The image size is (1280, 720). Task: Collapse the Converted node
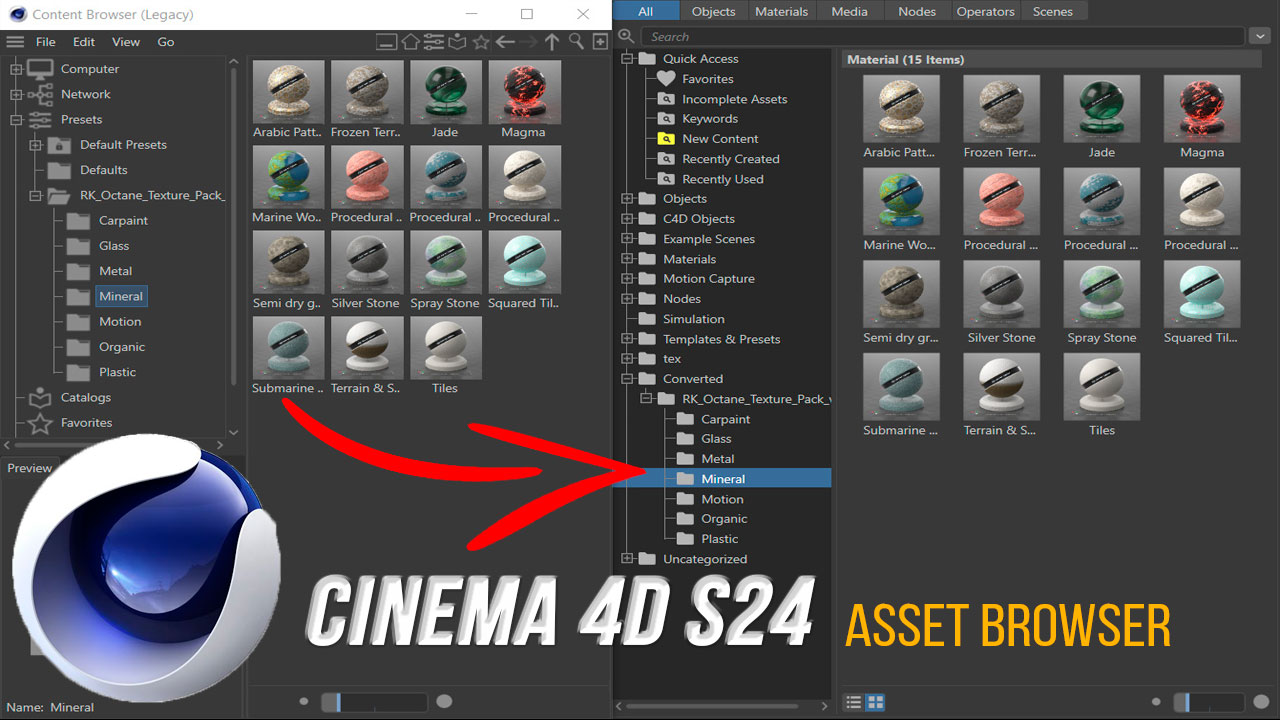point(627,379)
